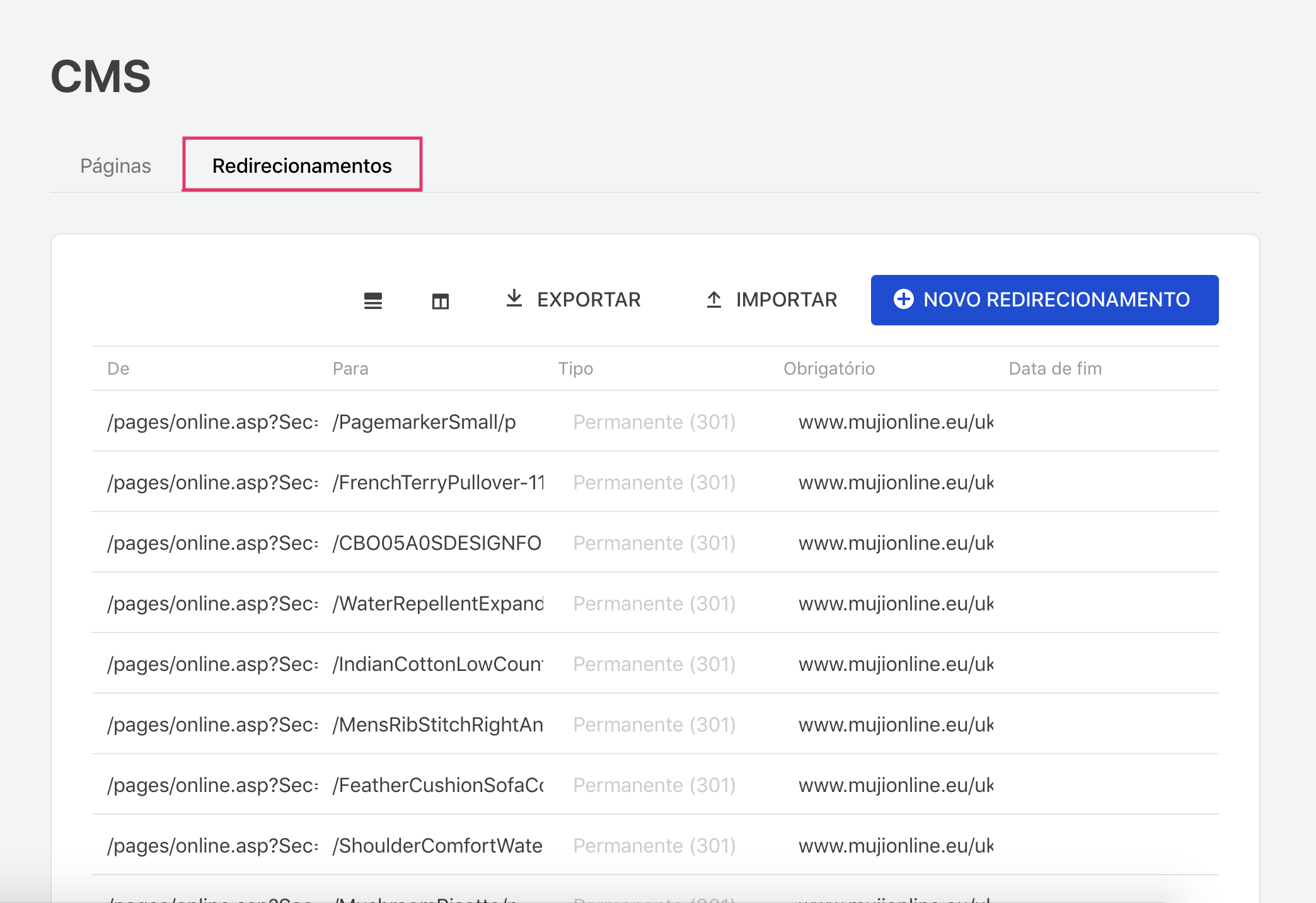Sort by the De column header
Screen dimensions: 1316x903
[119, 368]
